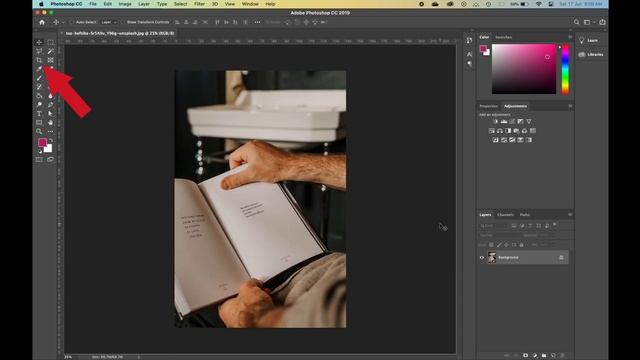Image resolution: width=640 pixels, height=360 pixels.
Task: Open the Photoshop CC application menu
Action: [66, 4]
